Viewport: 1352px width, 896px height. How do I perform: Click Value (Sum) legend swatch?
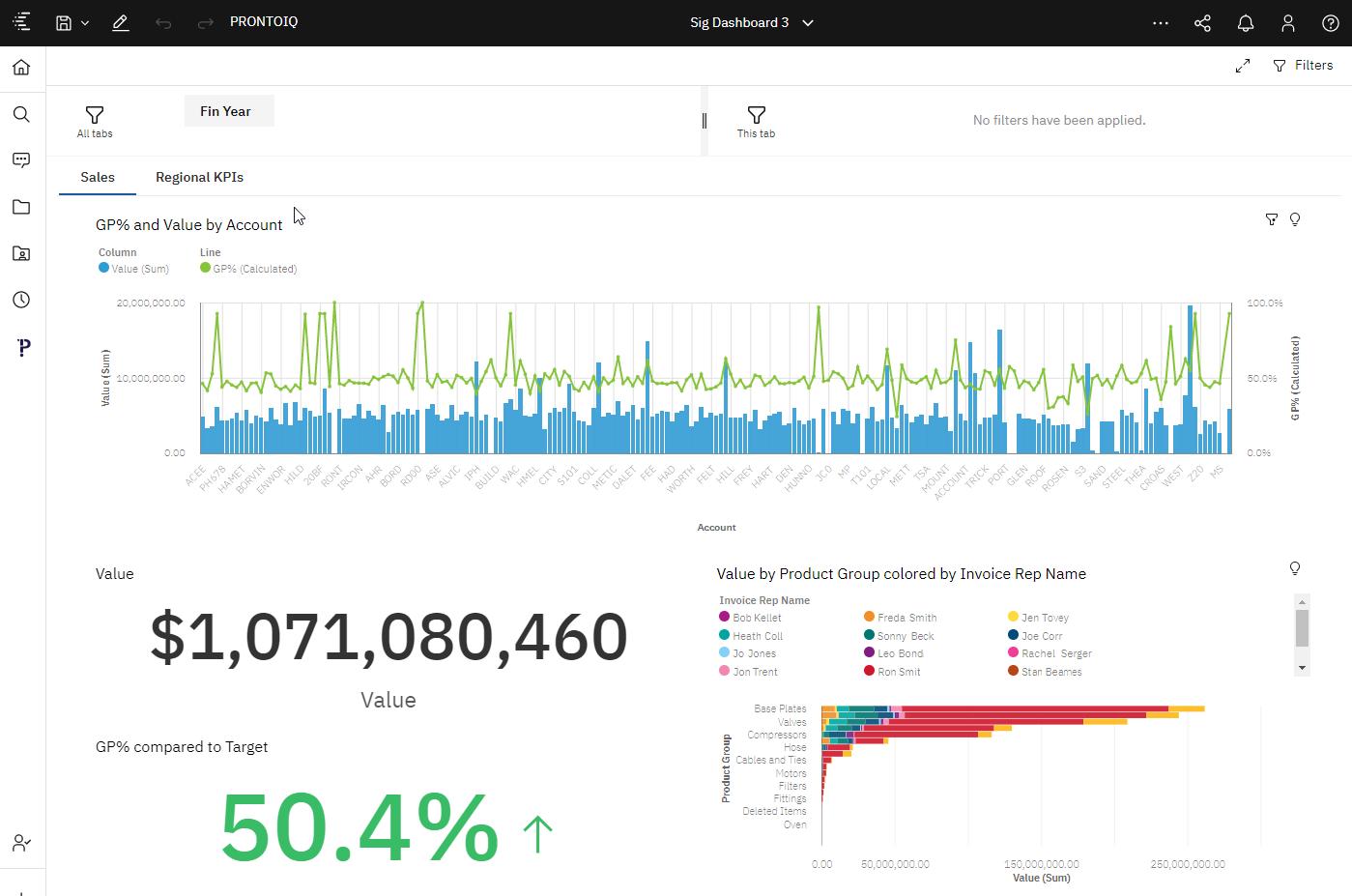[x=103, y=268]
